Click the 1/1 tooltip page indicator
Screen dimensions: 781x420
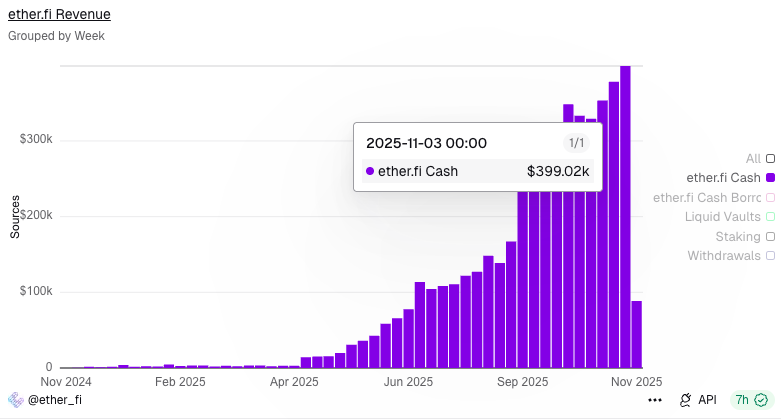(x=576, y=143)
